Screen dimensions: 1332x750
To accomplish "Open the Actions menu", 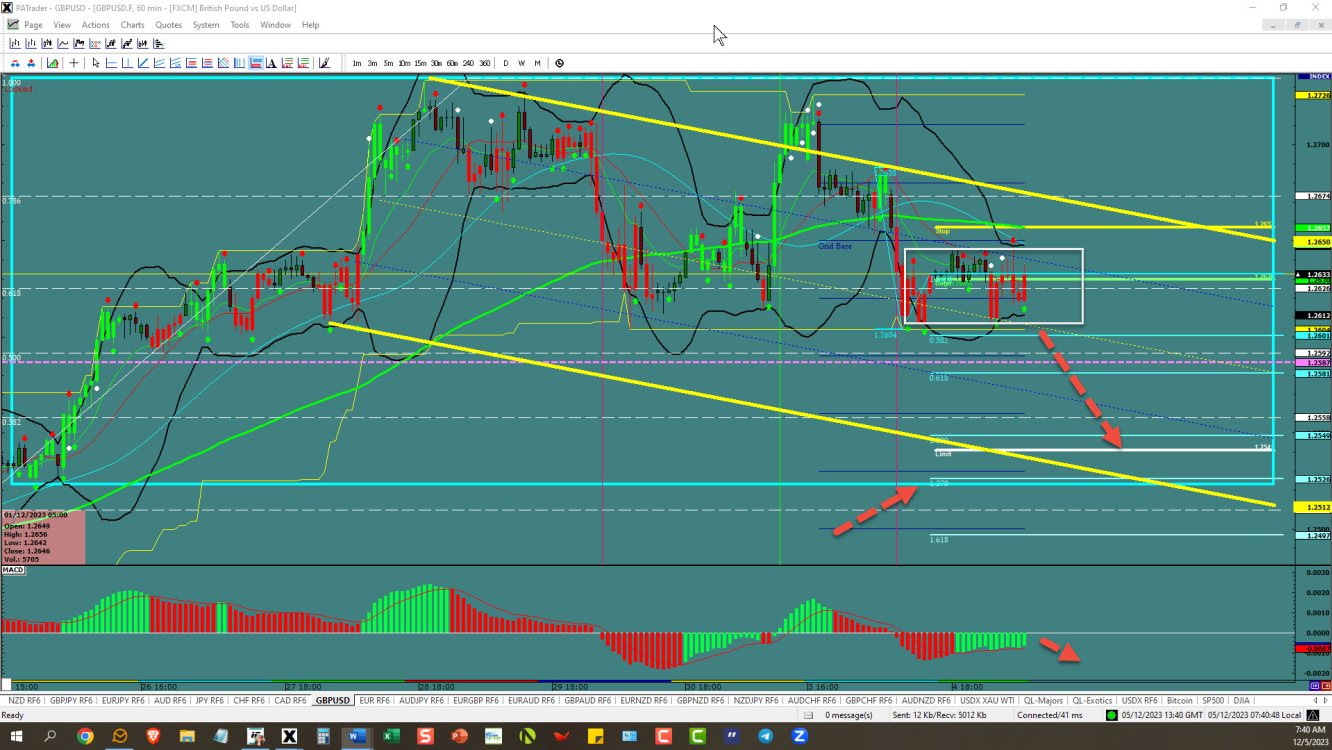I will pyautogui.click(x=96, y=25).
